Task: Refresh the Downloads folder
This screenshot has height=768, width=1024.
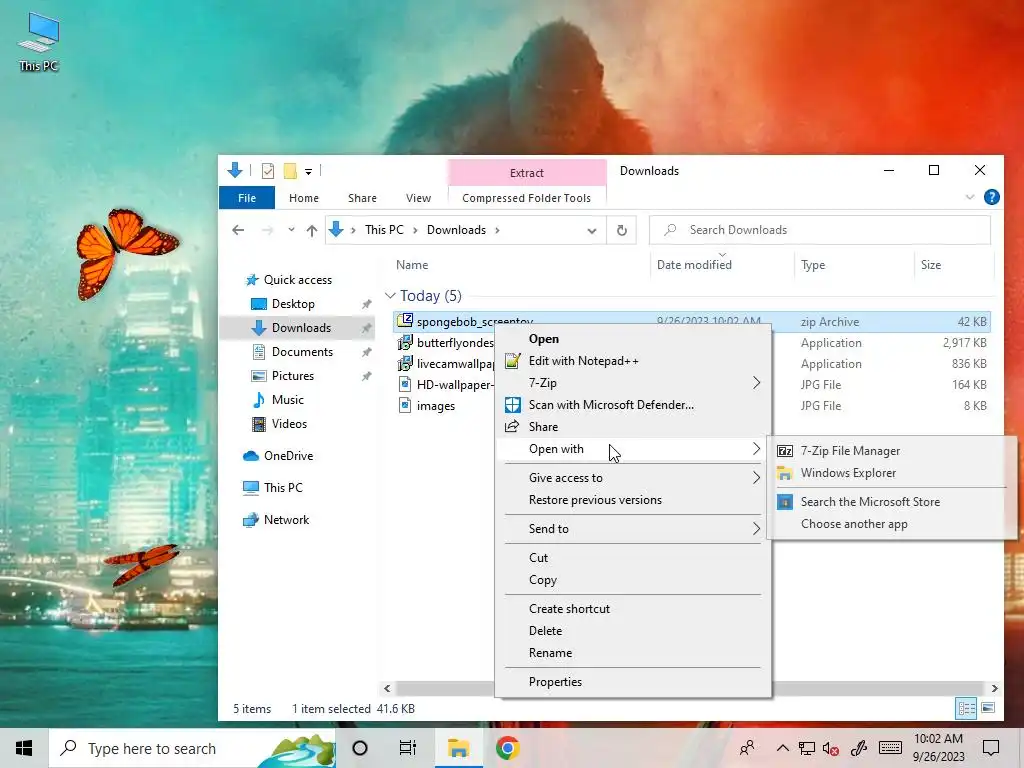Action: pos(622,230)
